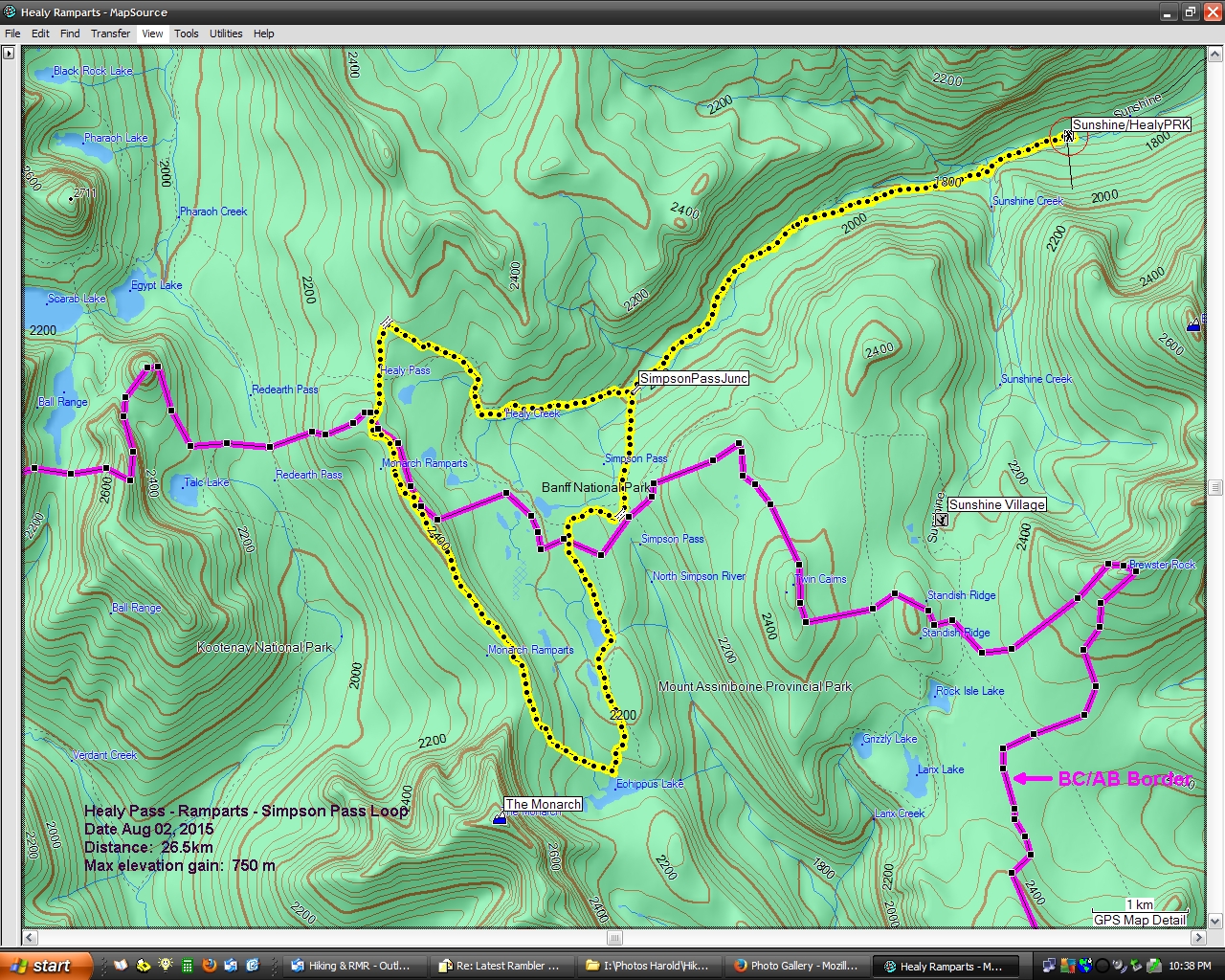Click the scroll-left arrow on horizontal scrollbar
This screenshot has width=1225, height=980.
click(30, 938)
